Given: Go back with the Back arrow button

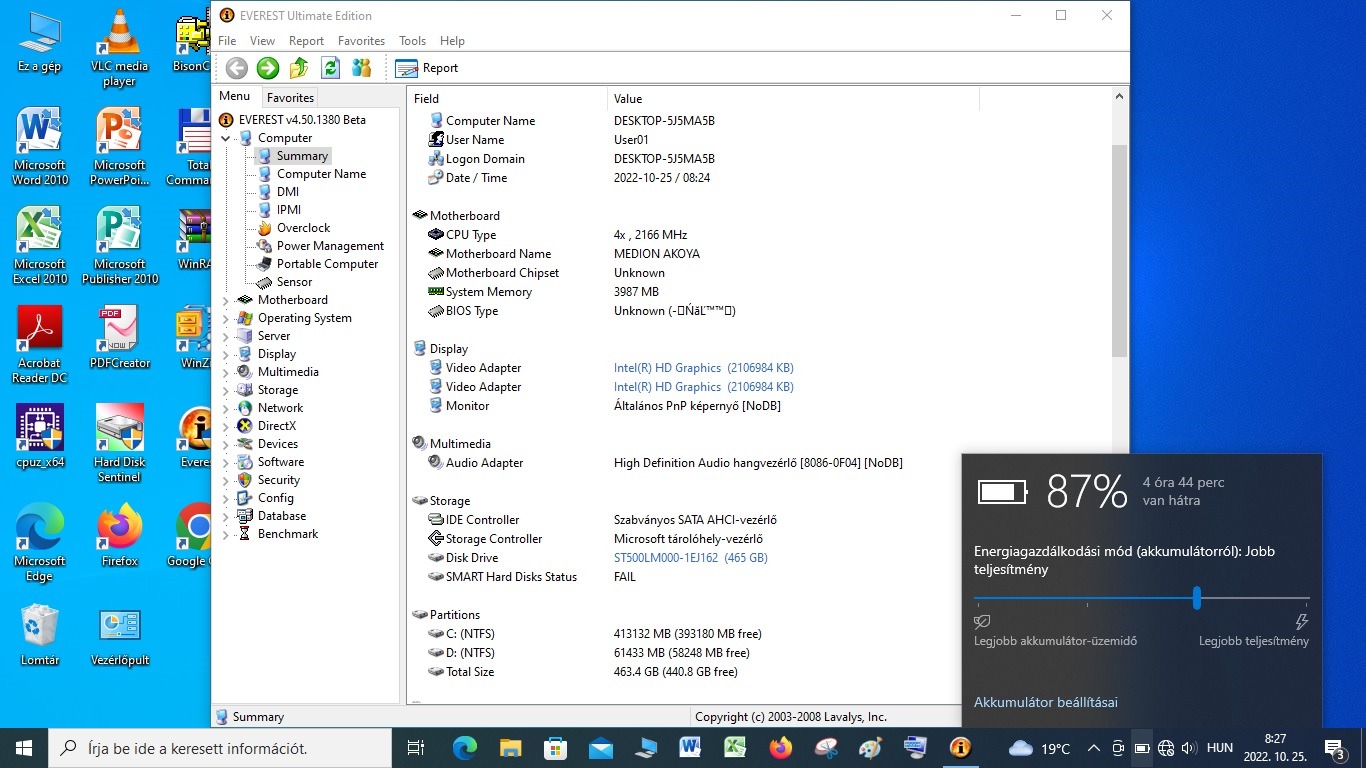Looking at the screenshot, I should point(237,68).
